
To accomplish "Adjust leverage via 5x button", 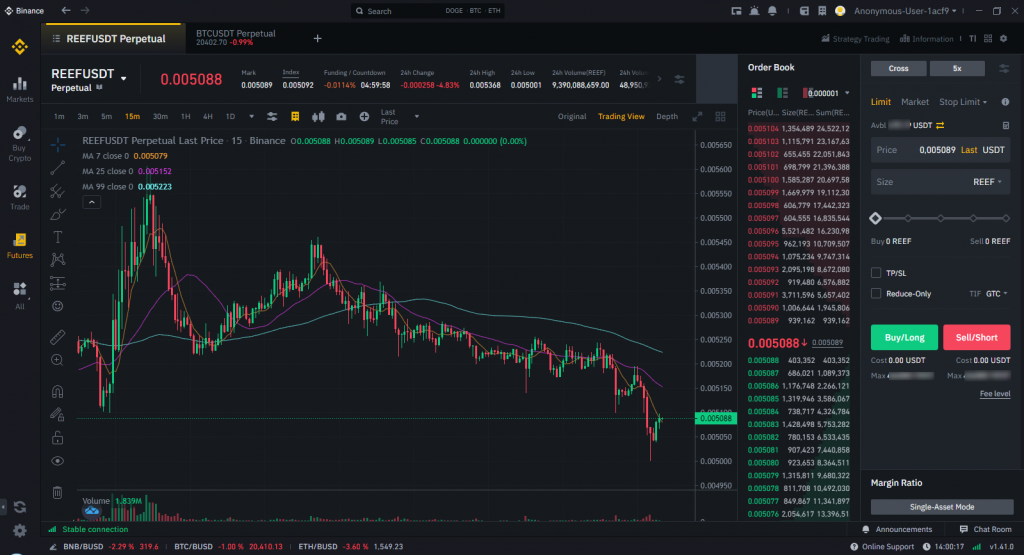I will (957, 69).
